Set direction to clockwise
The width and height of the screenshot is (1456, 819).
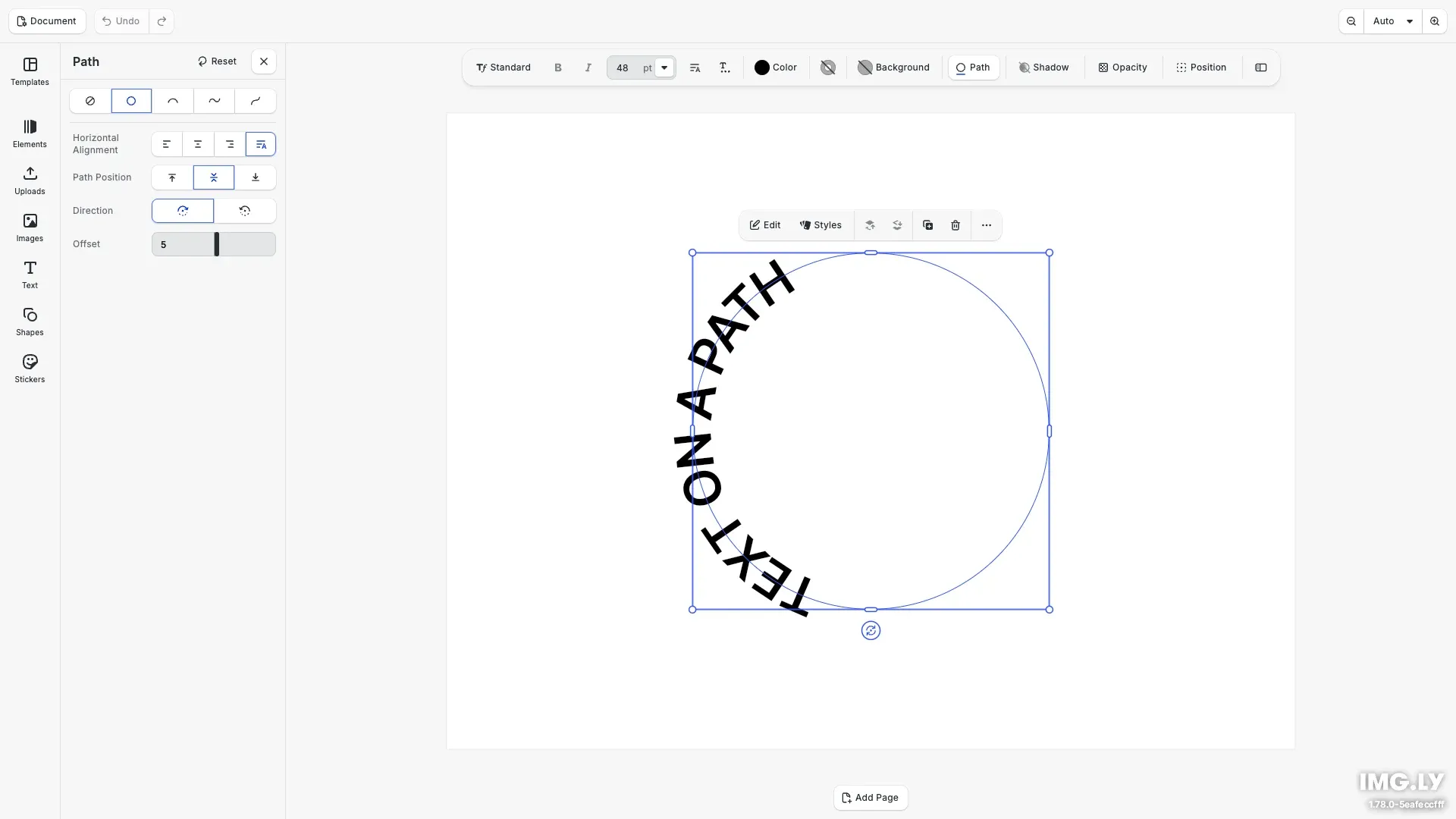tap(183, 211)
